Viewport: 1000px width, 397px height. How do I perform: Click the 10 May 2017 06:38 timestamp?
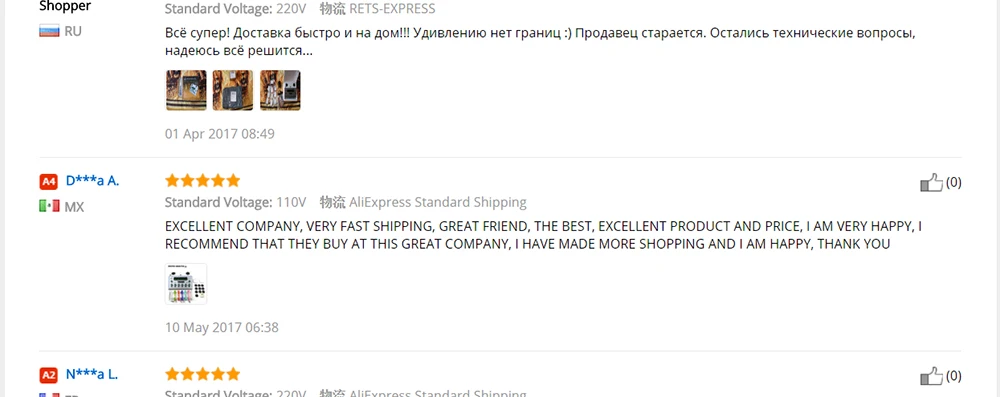[222, 327]
